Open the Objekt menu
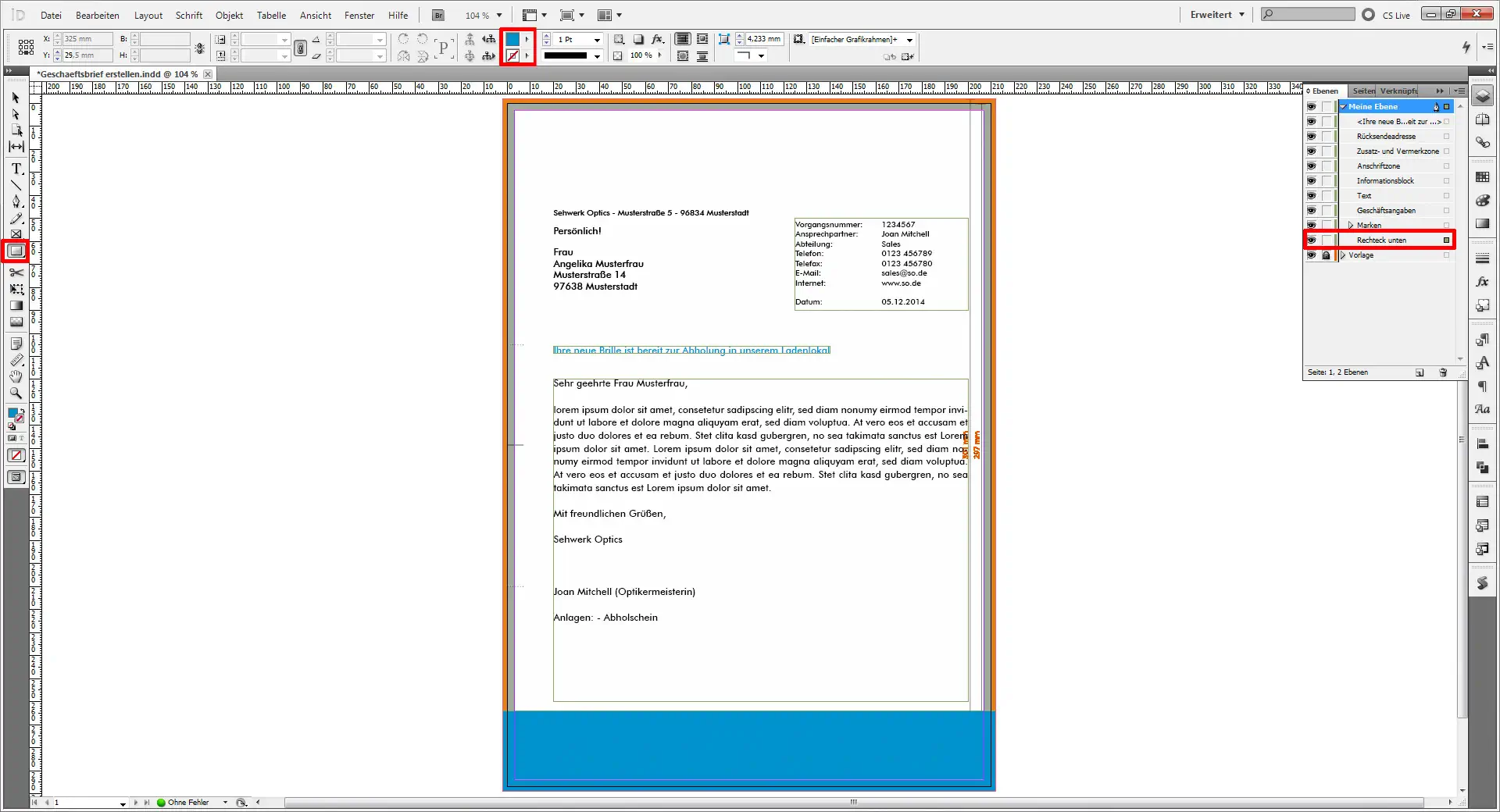1500x812 pixels. (228, 15)
